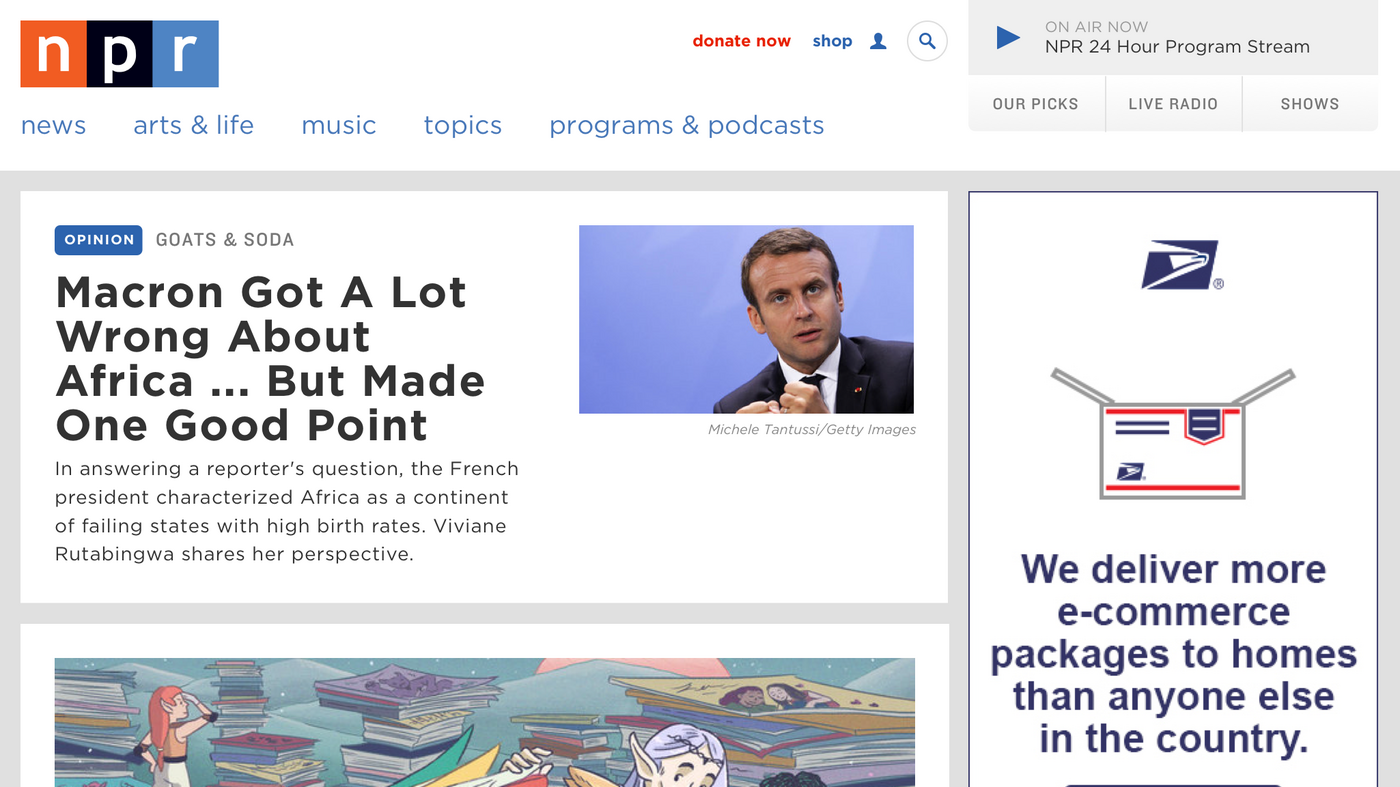Open the NPR shop
This screenshot has height=787, width=1400.
click(x=832, y=40)
